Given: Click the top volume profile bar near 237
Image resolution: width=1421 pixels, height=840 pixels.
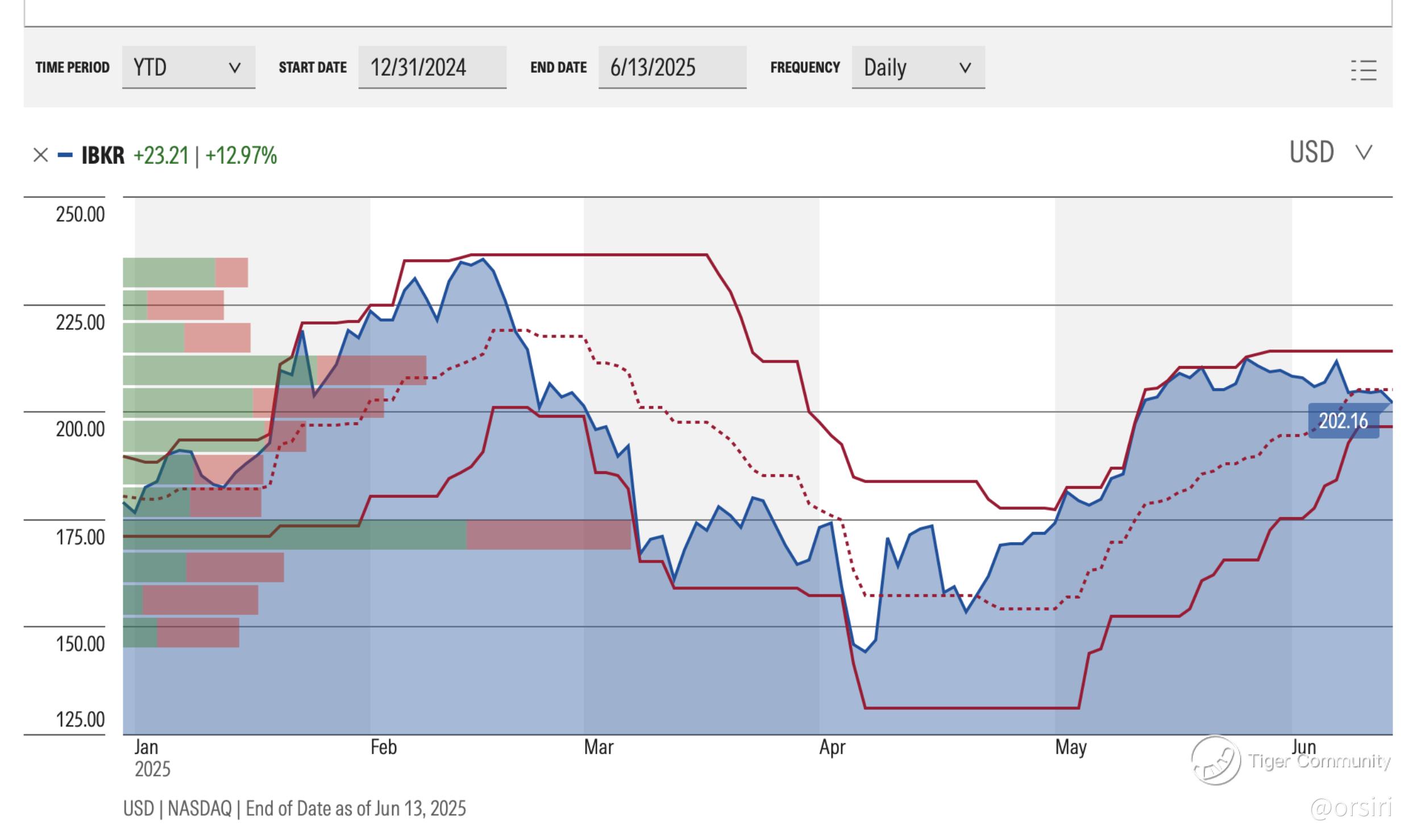Looking at the screenshot, I should [185, 272].
